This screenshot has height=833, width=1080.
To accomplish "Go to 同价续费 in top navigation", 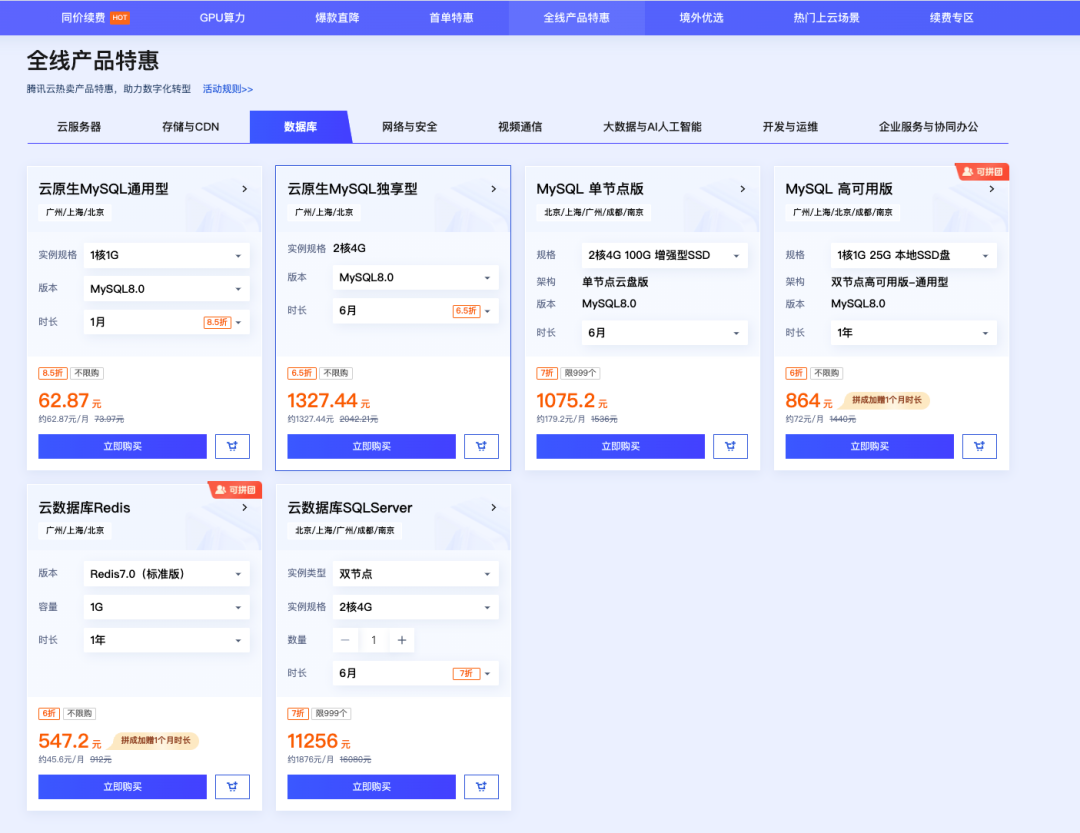I will pyautogui.click(x=83, y=18).
